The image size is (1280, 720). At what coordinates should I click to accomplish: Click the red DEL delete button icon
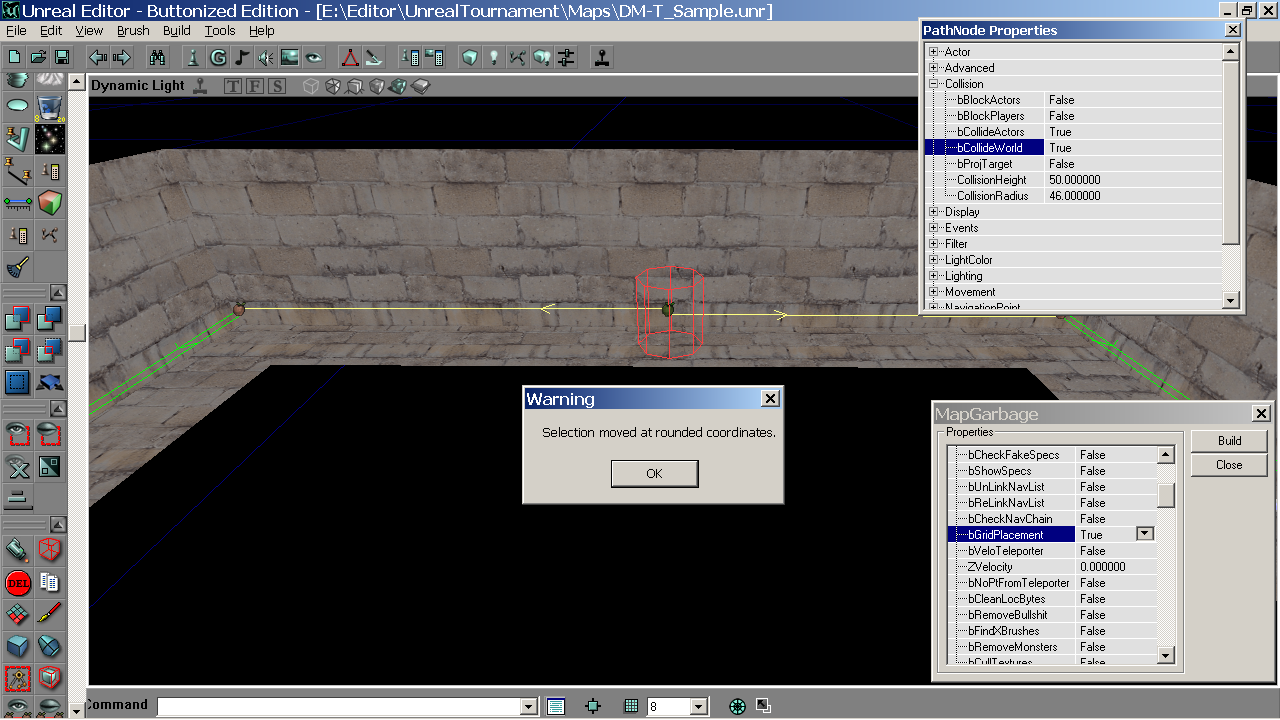click(18, 582)
